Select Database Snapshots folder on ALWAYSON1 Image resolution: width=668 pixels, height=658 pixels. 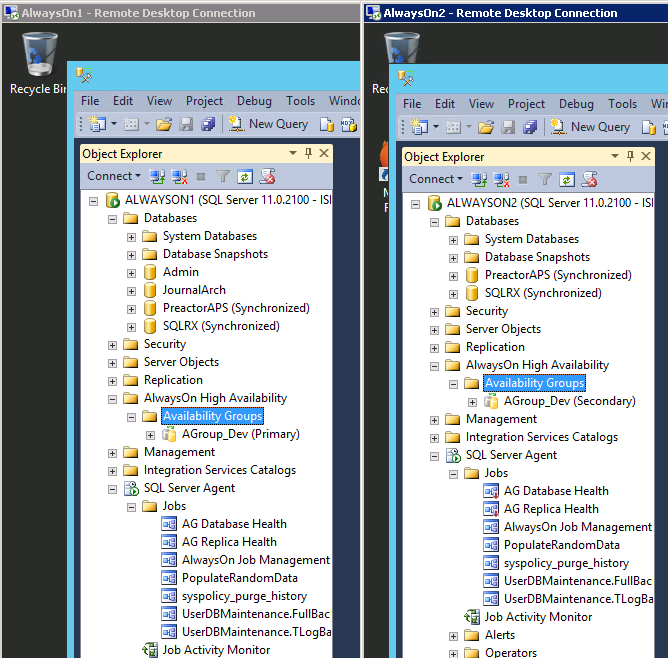pos(216,254)
